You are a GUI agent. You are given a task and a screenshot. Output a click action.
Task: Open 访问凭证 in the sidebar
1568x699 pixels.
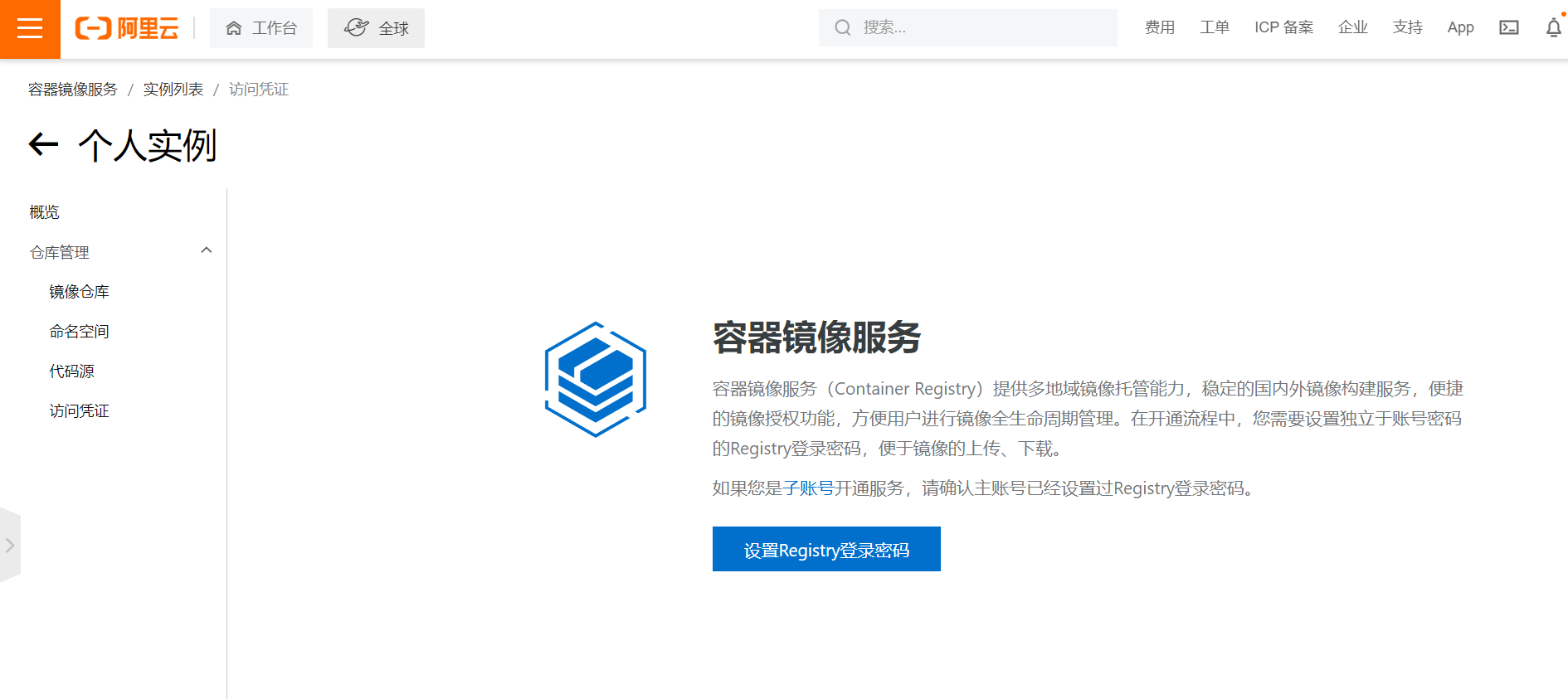click(x=79, y=411)
